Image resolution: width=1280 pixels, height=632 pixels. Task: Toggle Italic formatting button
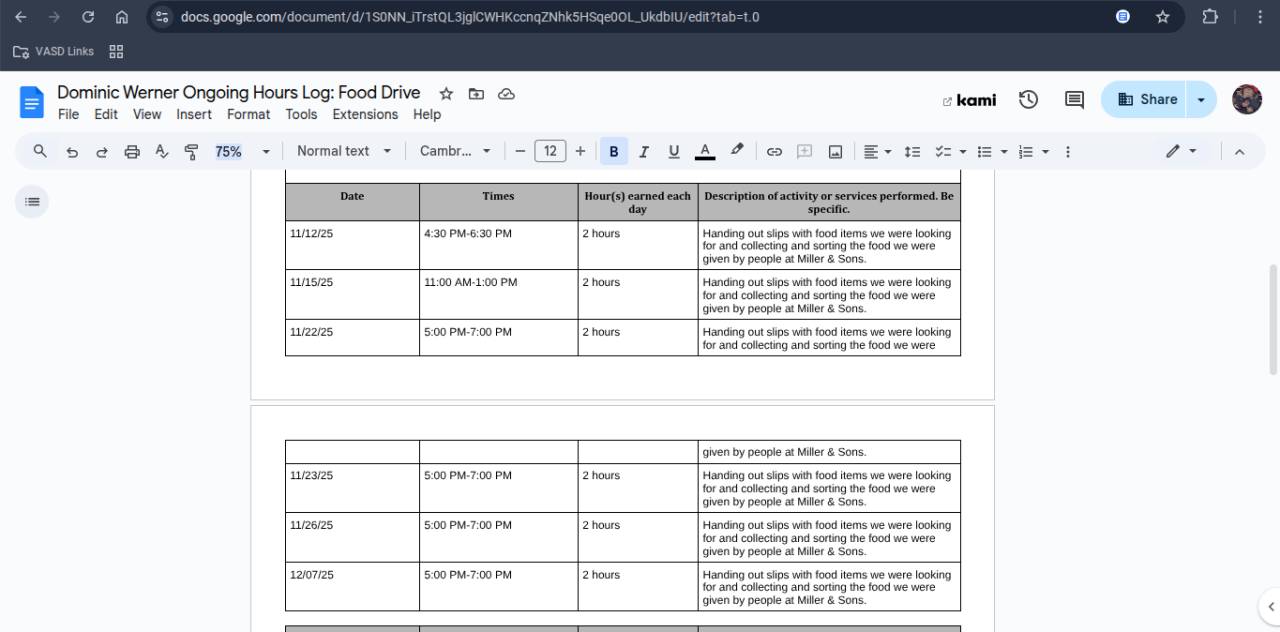tap(644, 152)
